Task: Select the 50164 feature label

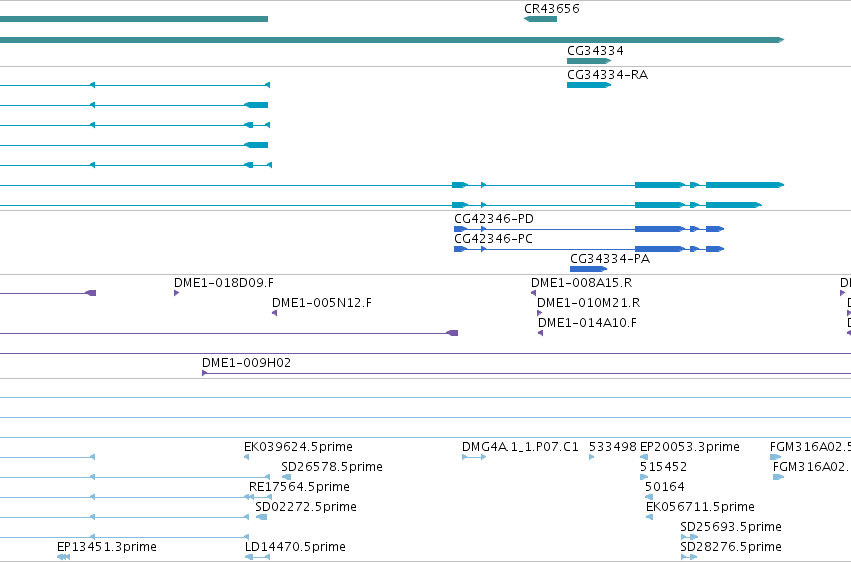Action: tap(665, 487)
